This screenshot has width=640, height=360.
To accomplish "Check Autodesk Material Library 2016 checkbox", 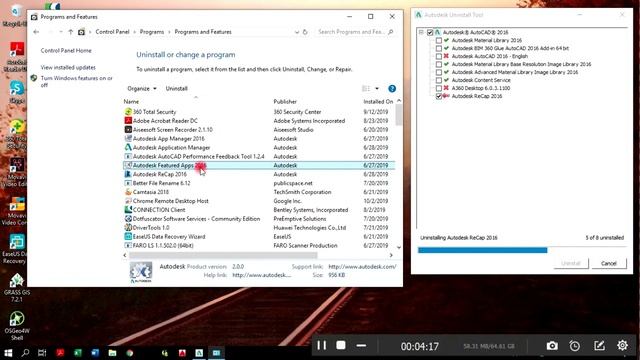I will [439, 40].
